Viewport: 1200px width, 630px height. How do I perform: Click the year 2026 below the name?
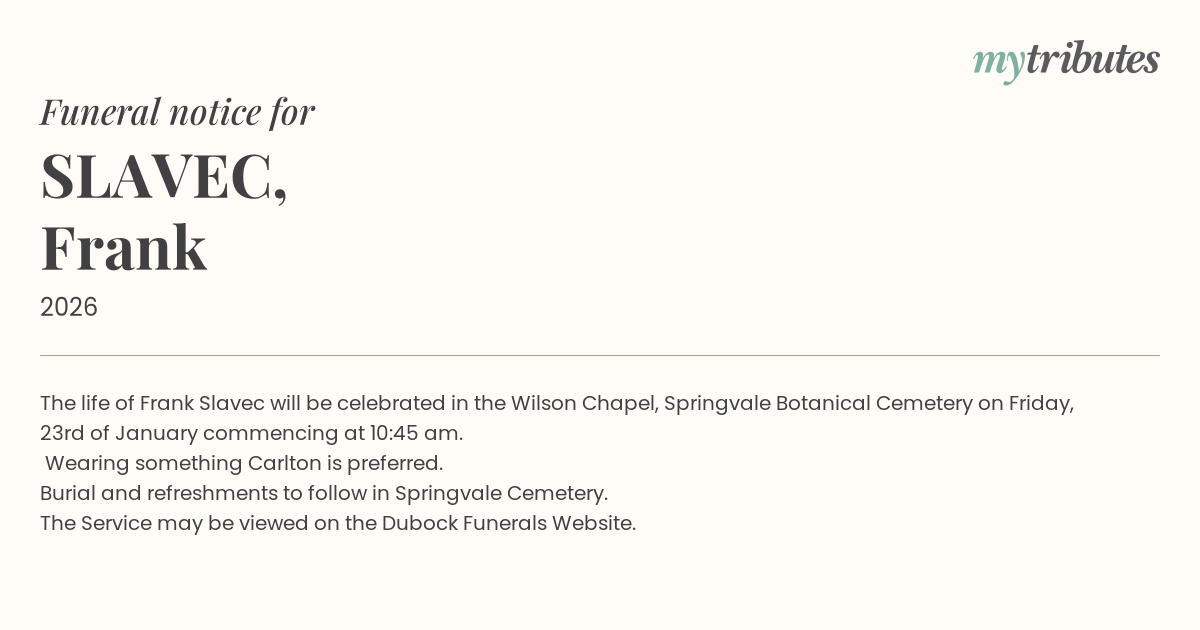(69, 307)
